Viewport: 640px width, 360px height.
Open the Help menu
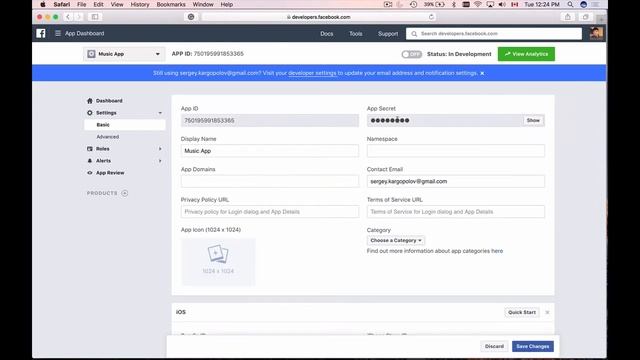[x=227, y=4]
